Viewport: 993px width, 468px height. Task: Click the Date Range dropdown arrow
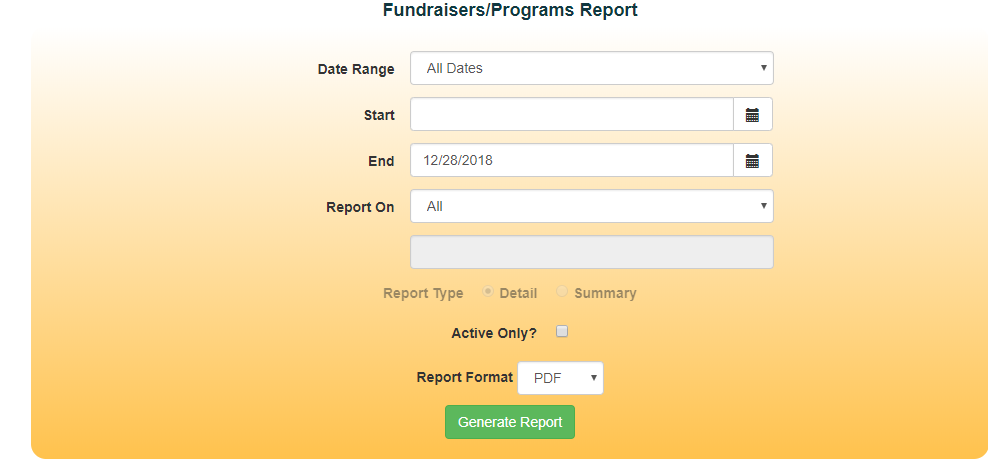pyautogui.click(x=764, y=68)
